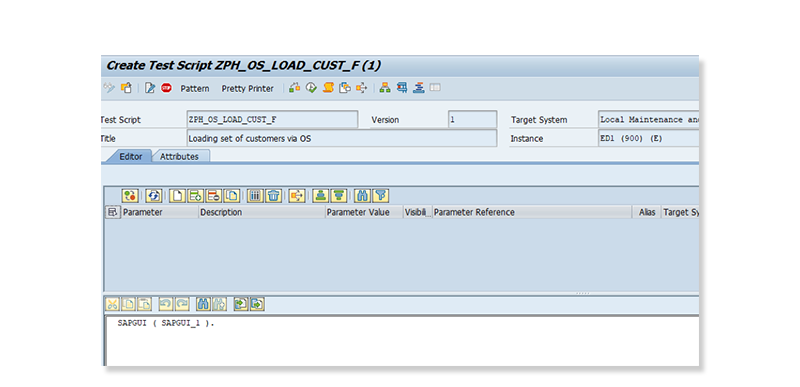This screenshot has height=387, width=800.
Task: Click the delete row red minus icon
Action: 214,195
